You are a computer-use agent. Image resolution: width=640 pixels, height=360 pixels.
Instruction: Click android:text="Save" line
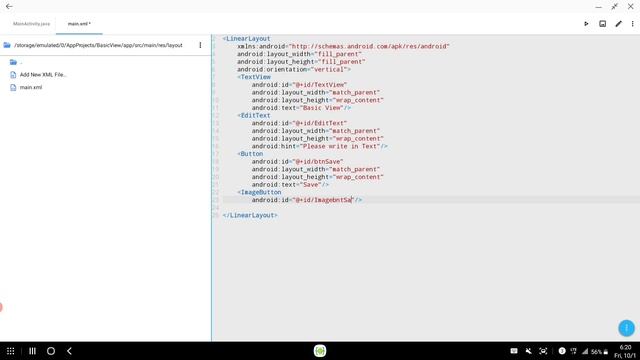(x=290, y=185)
